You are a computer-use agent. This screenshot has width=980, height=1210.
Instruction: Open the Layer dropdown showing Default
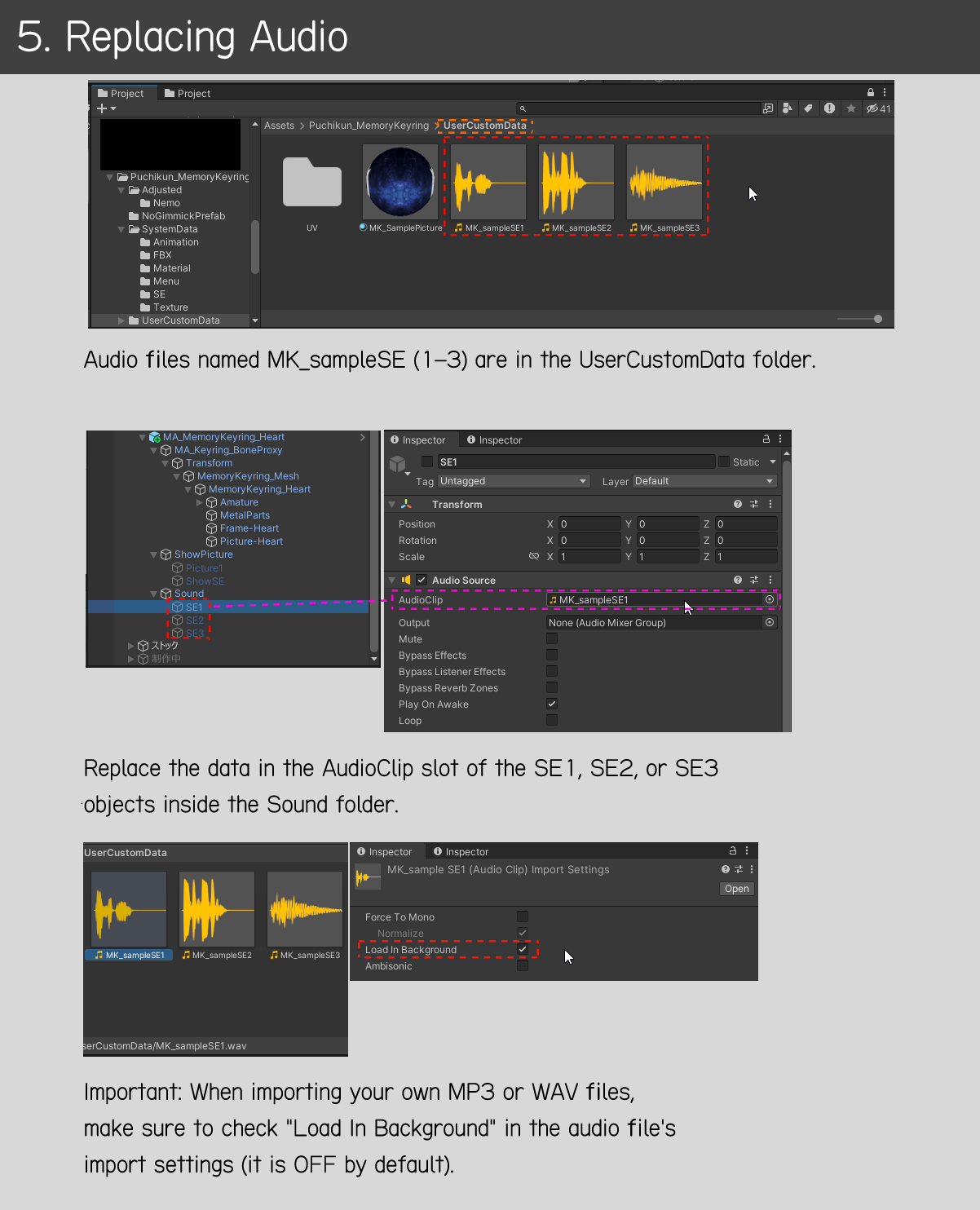pos(704,482)
